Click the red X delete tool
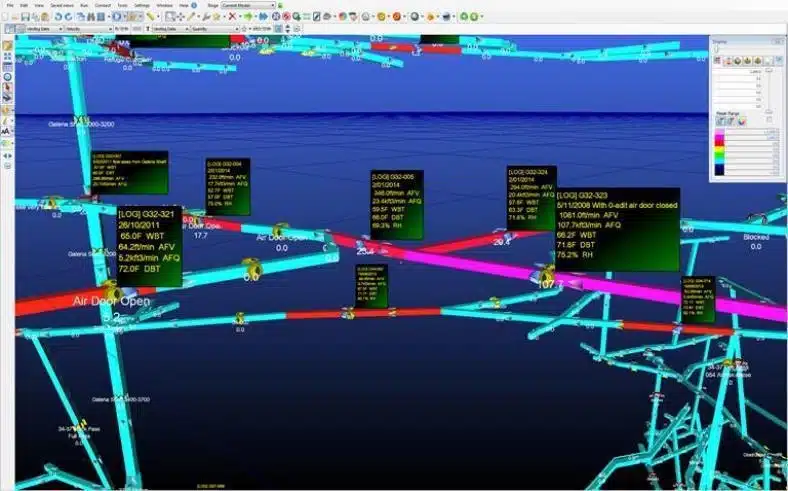This screenshot has height=491, width=788. (232, 17)
